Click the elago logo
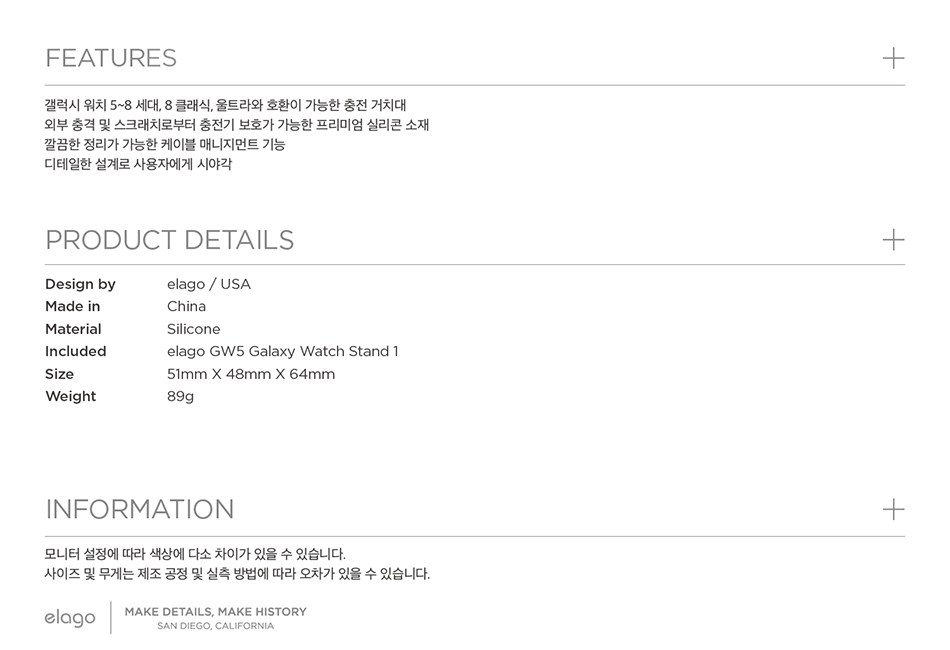950x650 pixels. (70, 618)
